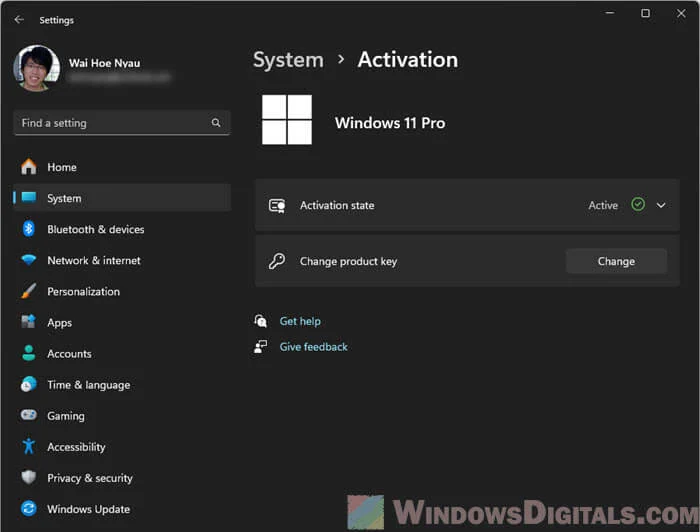Select the System label in sidebar
Viewport: 700px width, 532px height.
click(64, 198)
